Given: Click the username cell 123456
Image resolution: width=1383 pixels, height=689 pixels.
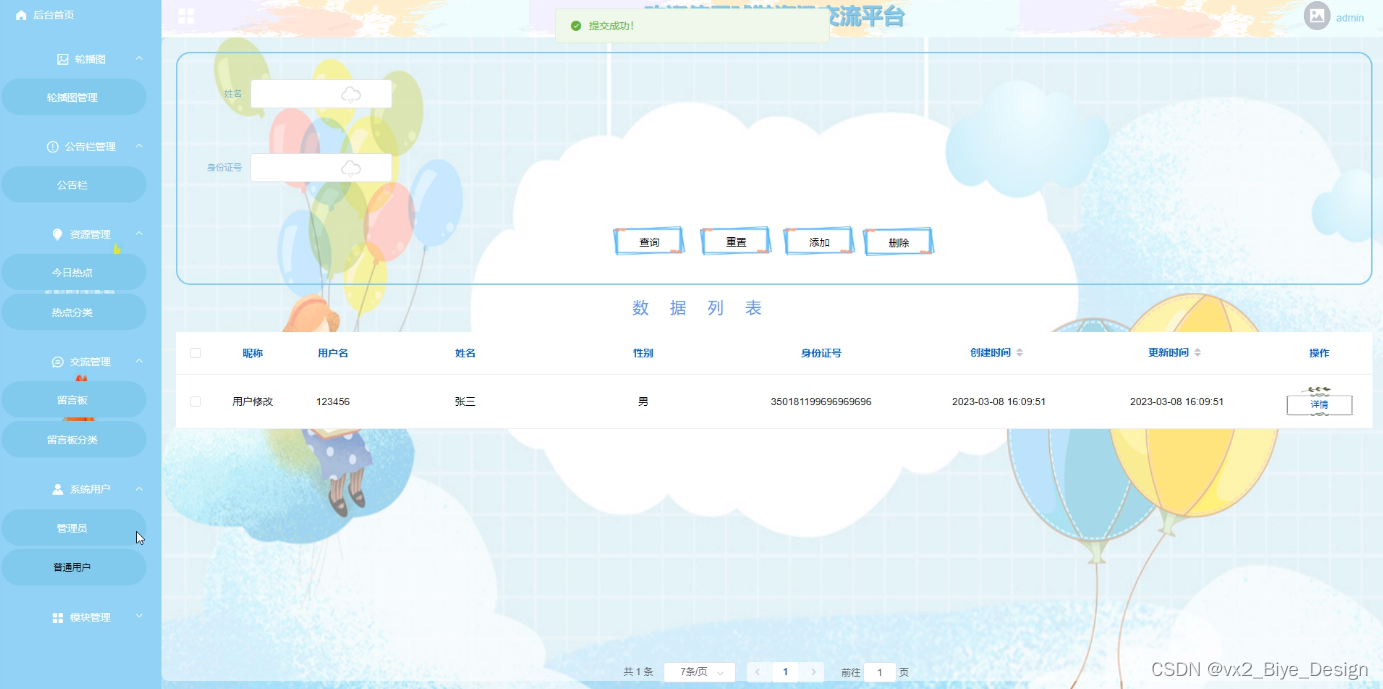Looking at the screenshot, I should click(333, 401).
